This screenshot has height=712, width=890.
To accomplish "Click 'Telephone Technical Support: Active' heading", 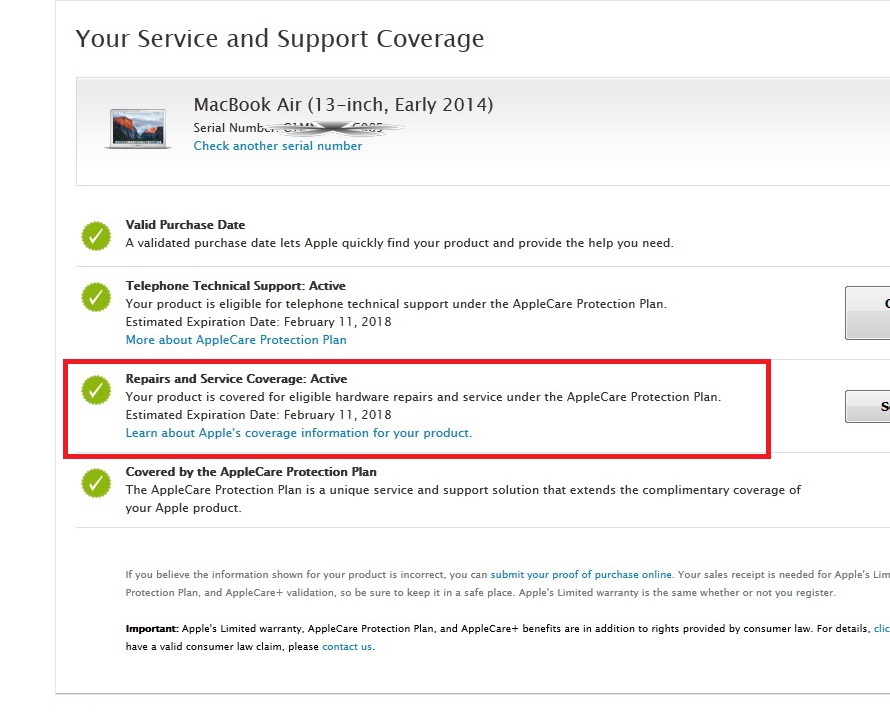I will (236, 286).
